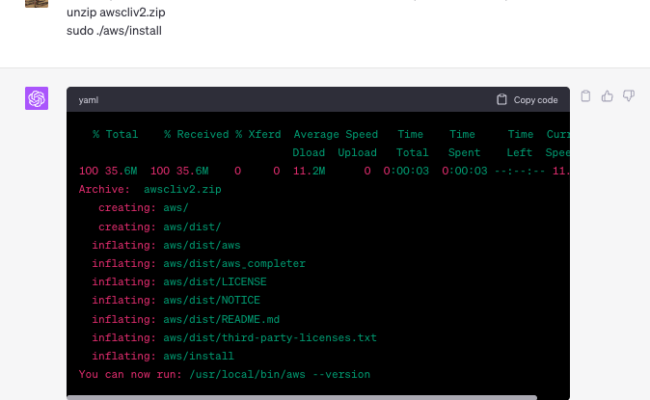Give the response a thumbs down

[x=629, y=96]
